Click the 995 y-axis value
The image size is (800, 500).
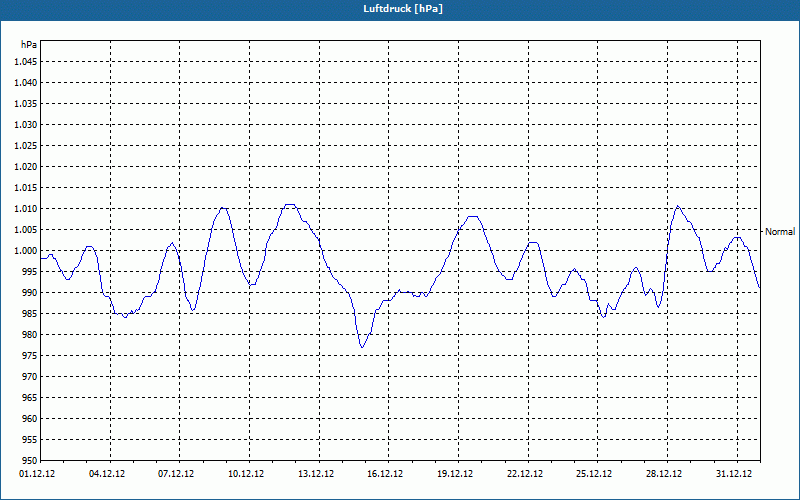click(x=30, y=271)
